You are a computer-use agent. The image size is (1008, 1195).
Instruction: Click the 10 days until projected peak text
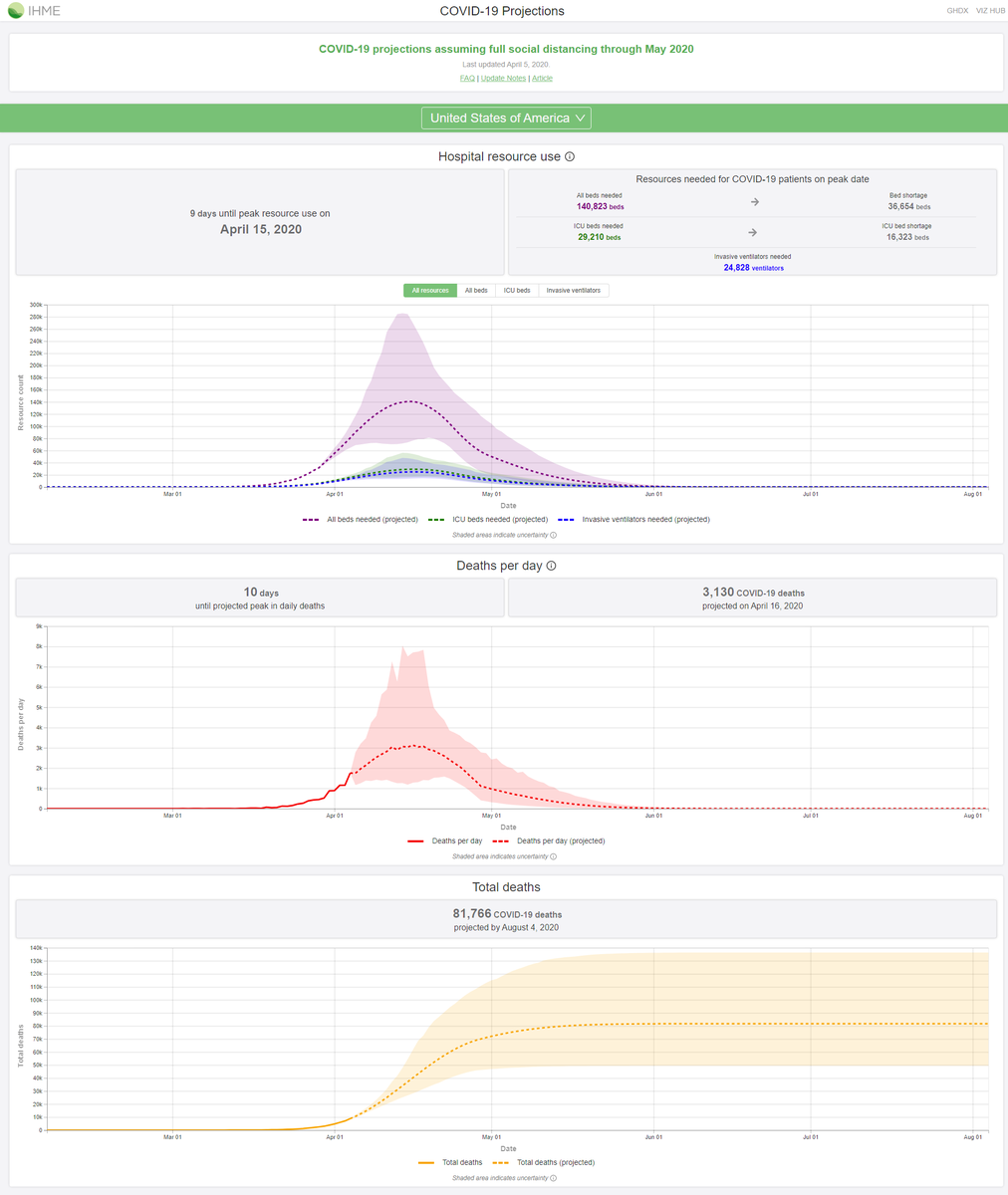(261, 598)
